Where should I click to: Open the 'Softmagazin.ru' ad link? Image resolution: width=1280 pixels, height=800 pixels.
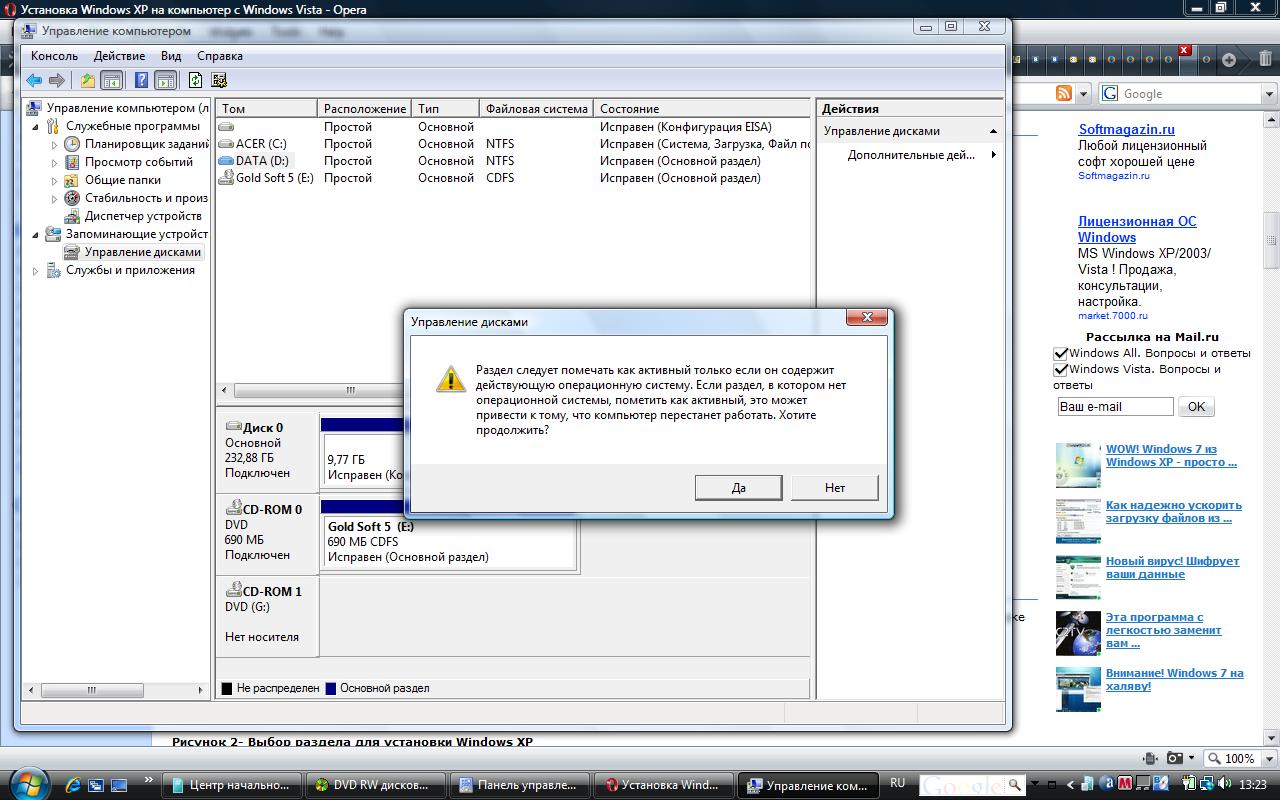pos(1126,129)
